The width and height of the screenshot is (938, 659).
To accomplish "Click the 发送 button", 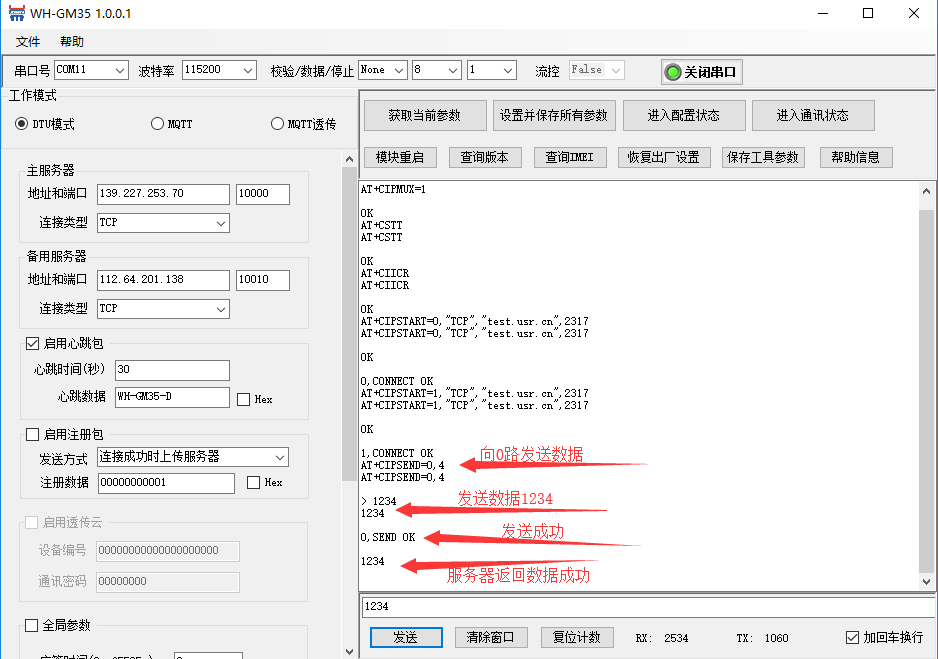I will [405, 637].
